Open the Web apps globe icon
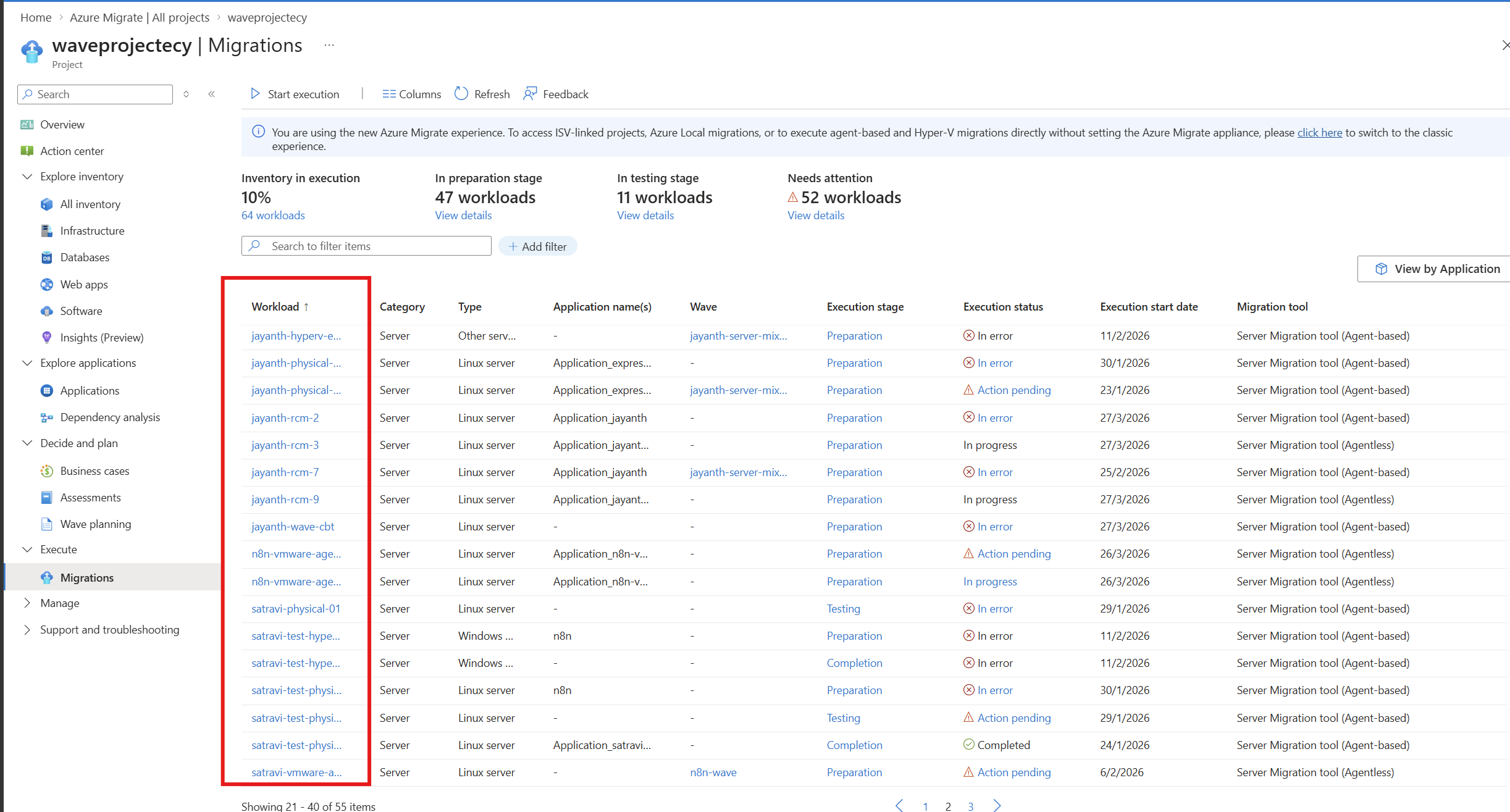Image resolution: width=1510 pixels, height=812 pixels. pos(47,285)
